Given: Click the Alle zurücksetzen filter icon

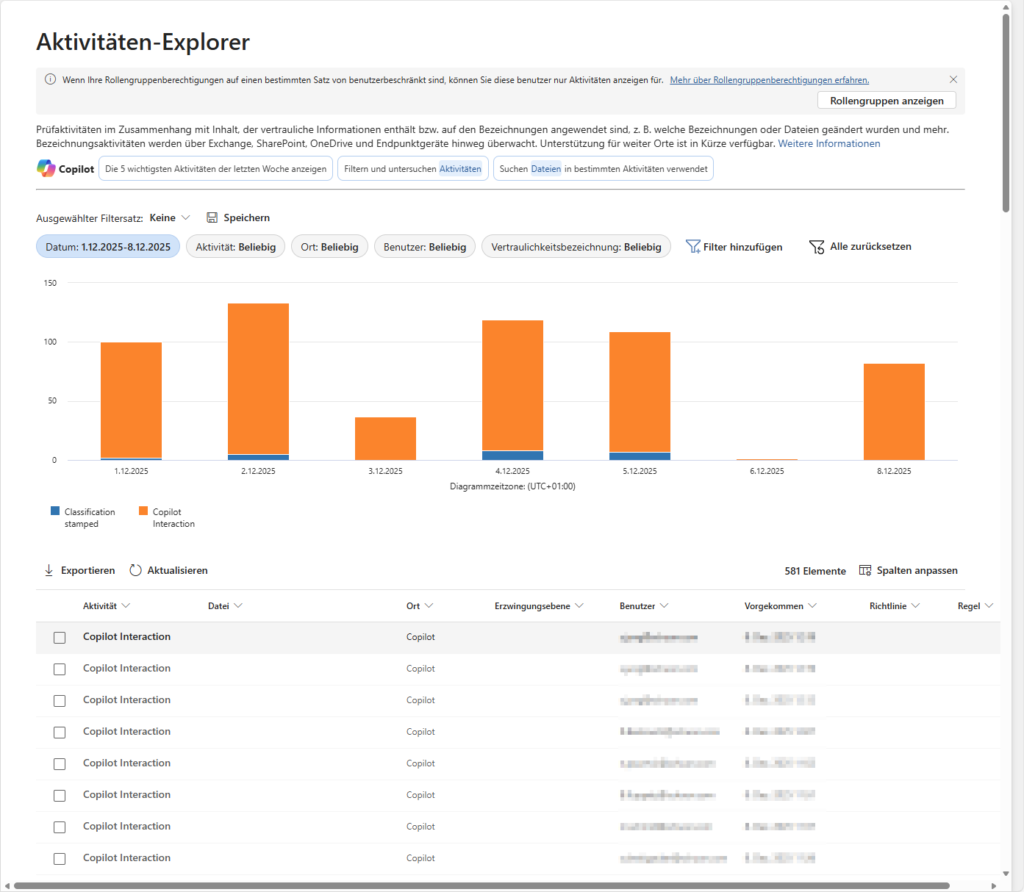Looking at the screenshot, I should pyautogui.click(x=816, y=247).
